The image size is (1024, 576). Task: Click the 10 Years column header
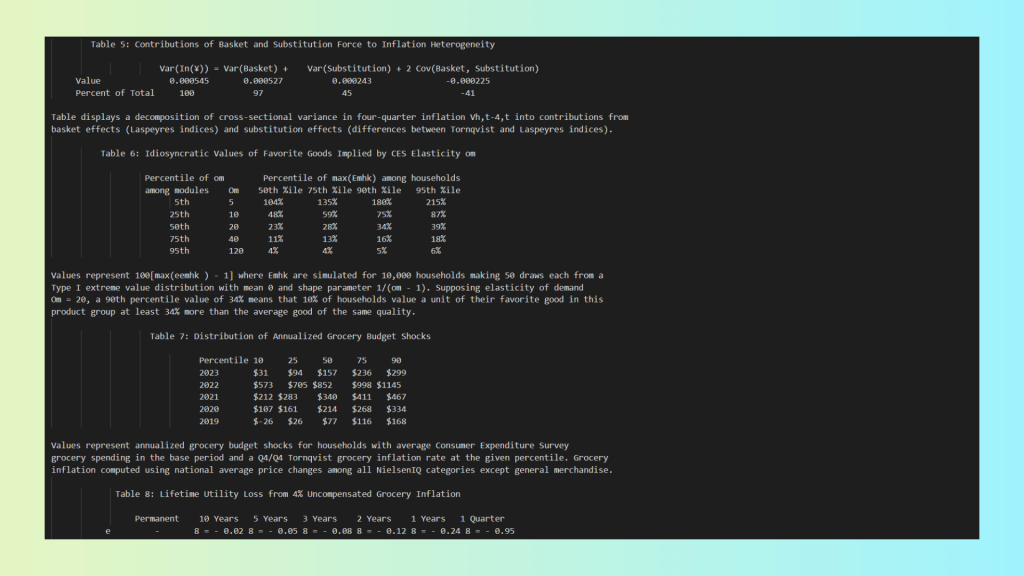coord(219,518)
